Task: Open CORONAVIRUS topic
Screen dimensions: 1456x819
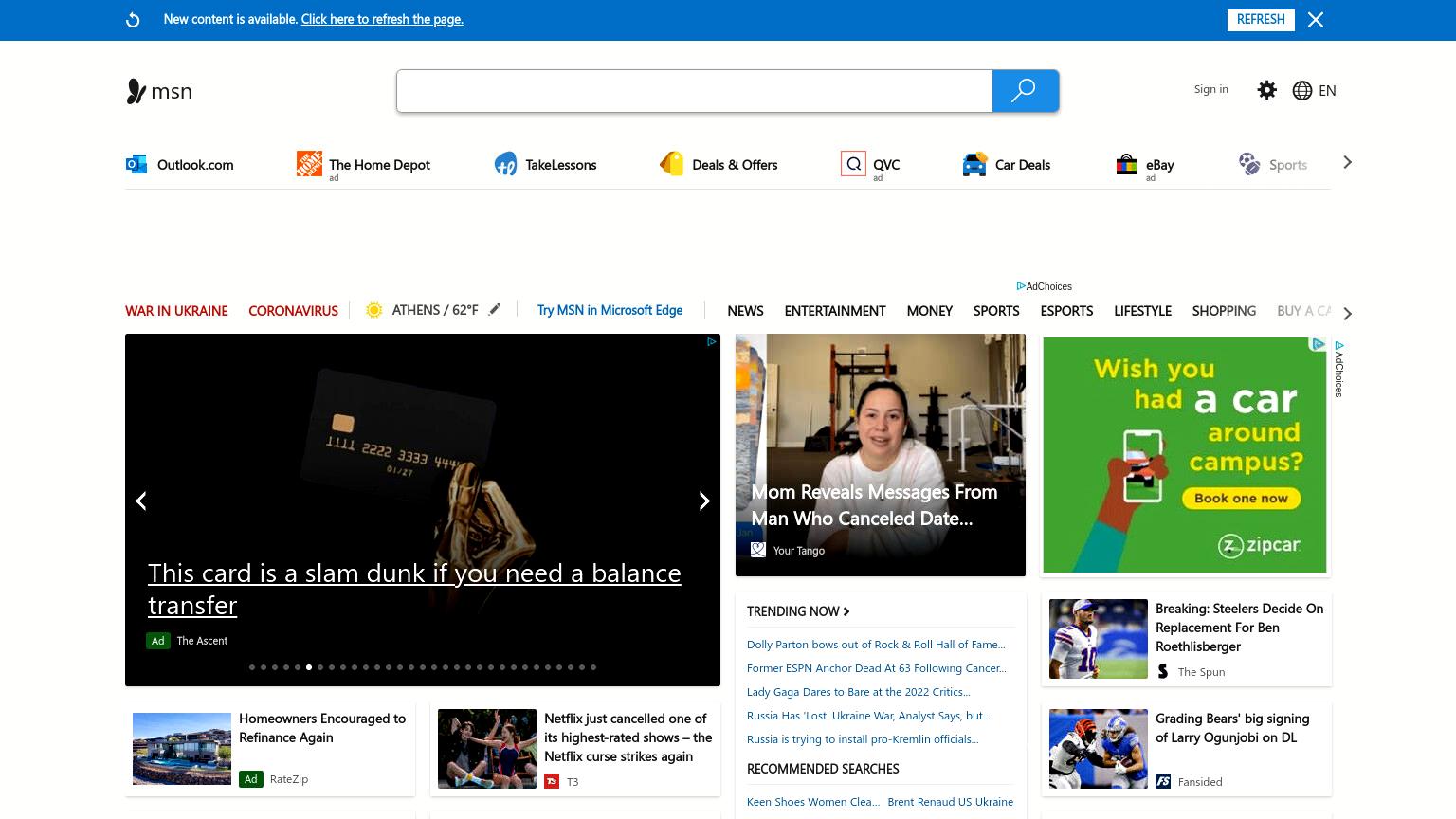Action: (293, 311)
